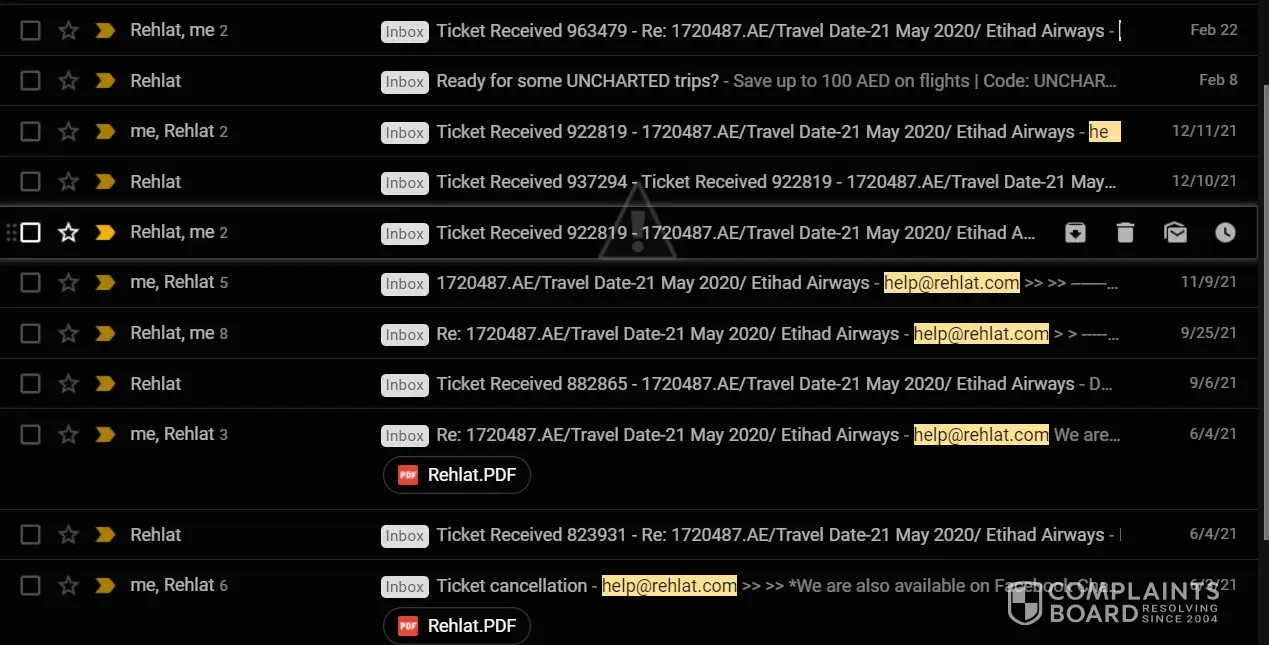Viewport: 1269px width, 645px height.
Task: Delete the hovered Rehlat email
Action: click(1125, 233)
